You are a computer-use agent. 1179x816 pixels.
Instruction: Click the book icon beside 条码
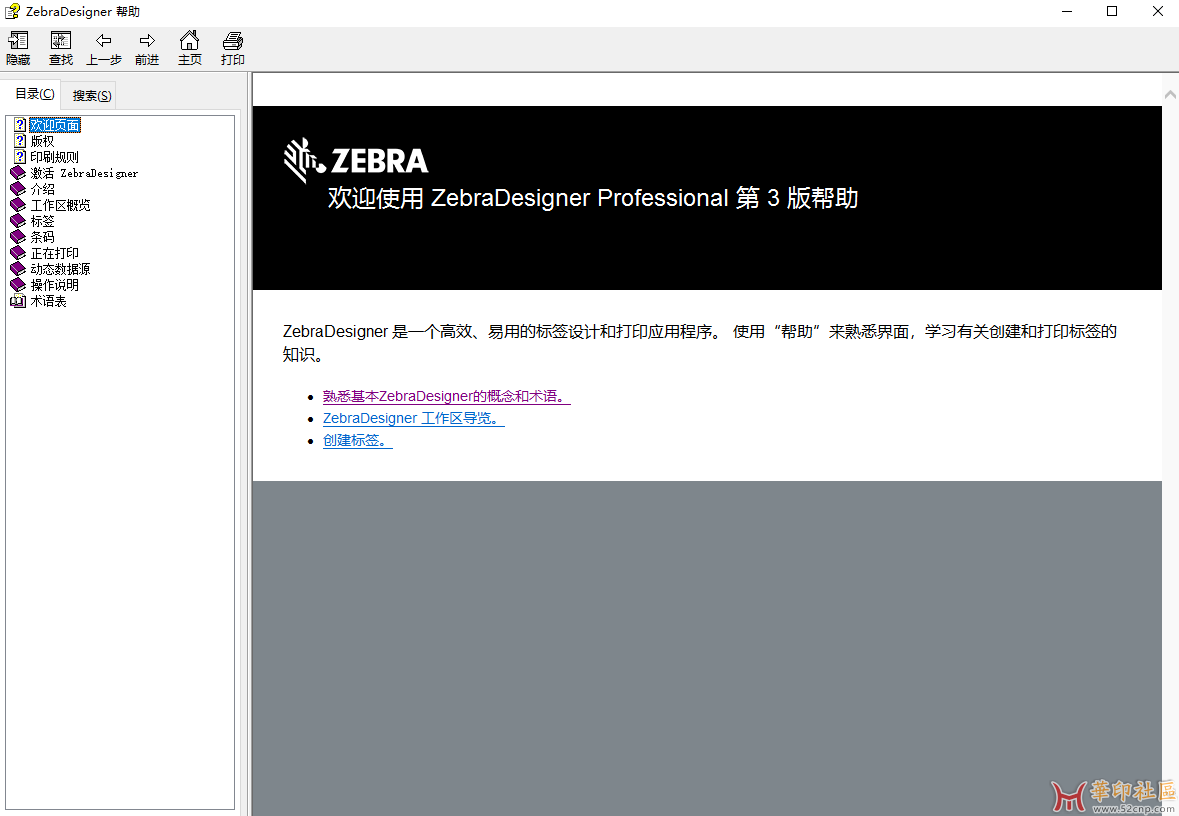(18, 237)
